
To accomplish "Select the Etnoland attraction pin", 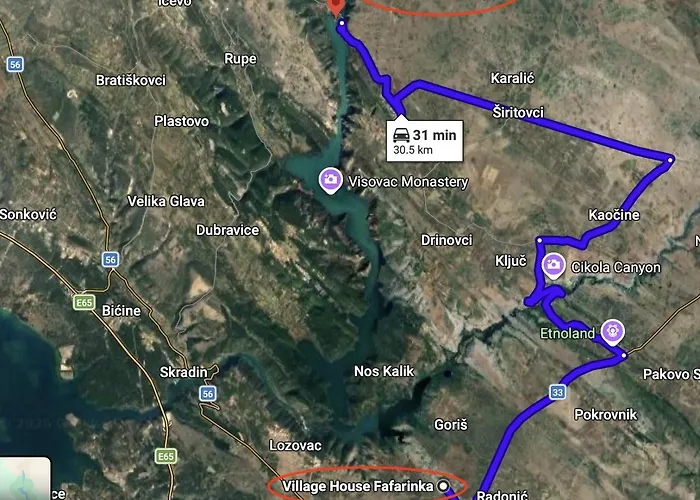I will [612, 332].
